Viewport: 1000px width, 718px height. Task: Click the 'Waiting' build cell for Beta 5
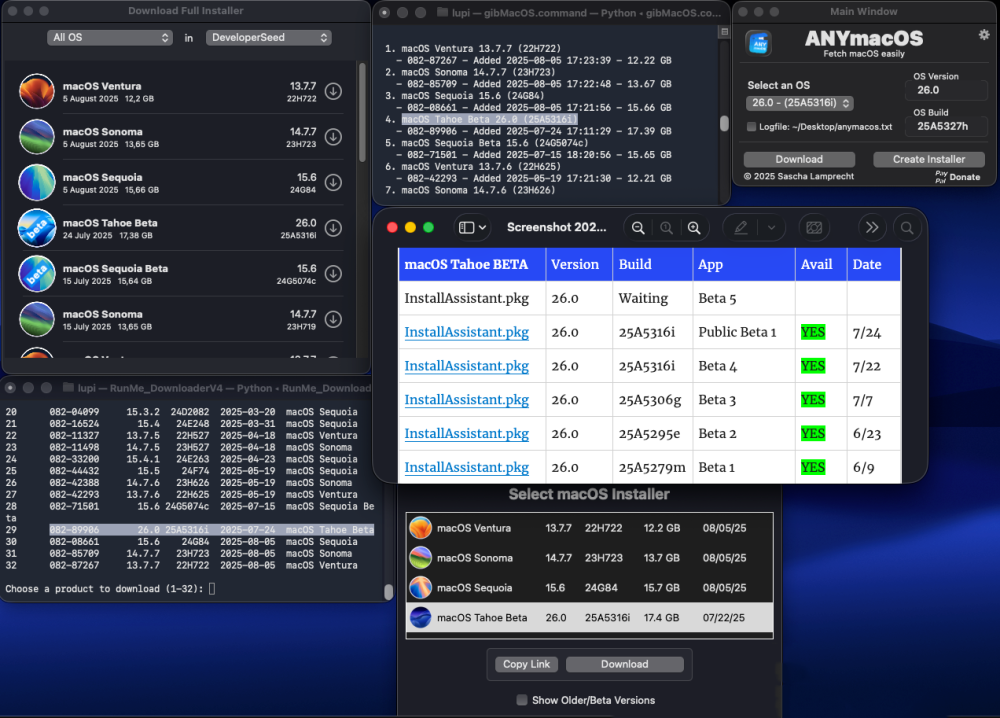(652, 298)
